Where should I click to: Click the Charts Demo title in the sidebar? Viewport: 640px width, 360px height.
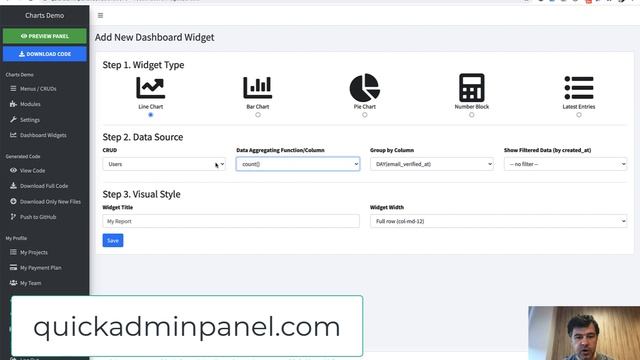[x=44, y=16]
